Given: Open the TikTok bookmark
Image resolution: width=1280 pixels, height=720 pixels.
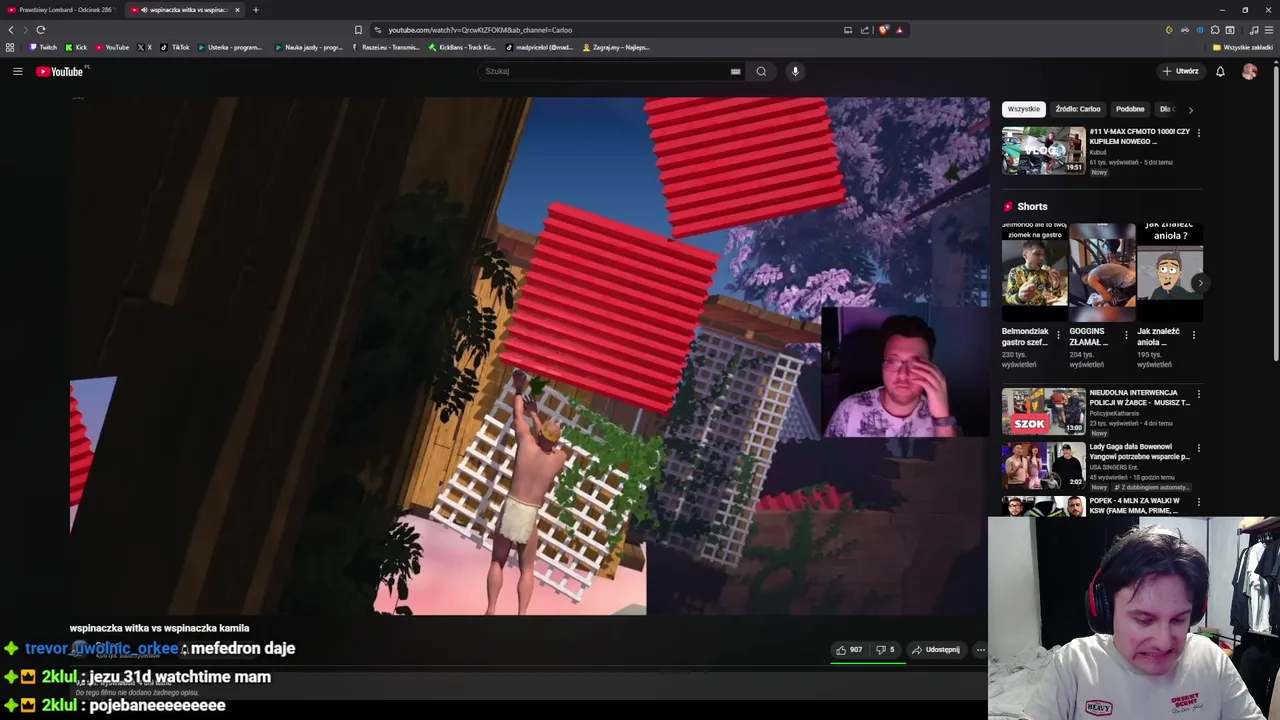Looking at the screenshot, I should 175,47.
